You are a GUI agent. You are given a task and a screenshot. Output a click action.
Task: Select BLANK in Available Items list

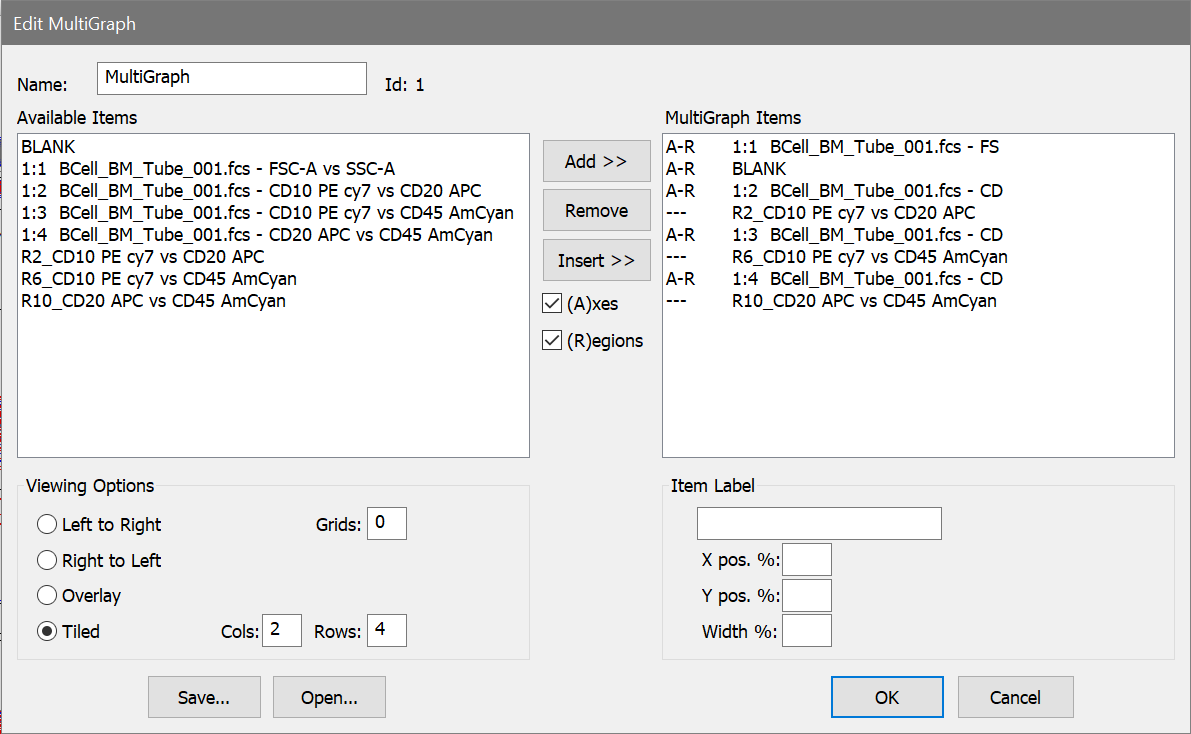tap(48, 147)
